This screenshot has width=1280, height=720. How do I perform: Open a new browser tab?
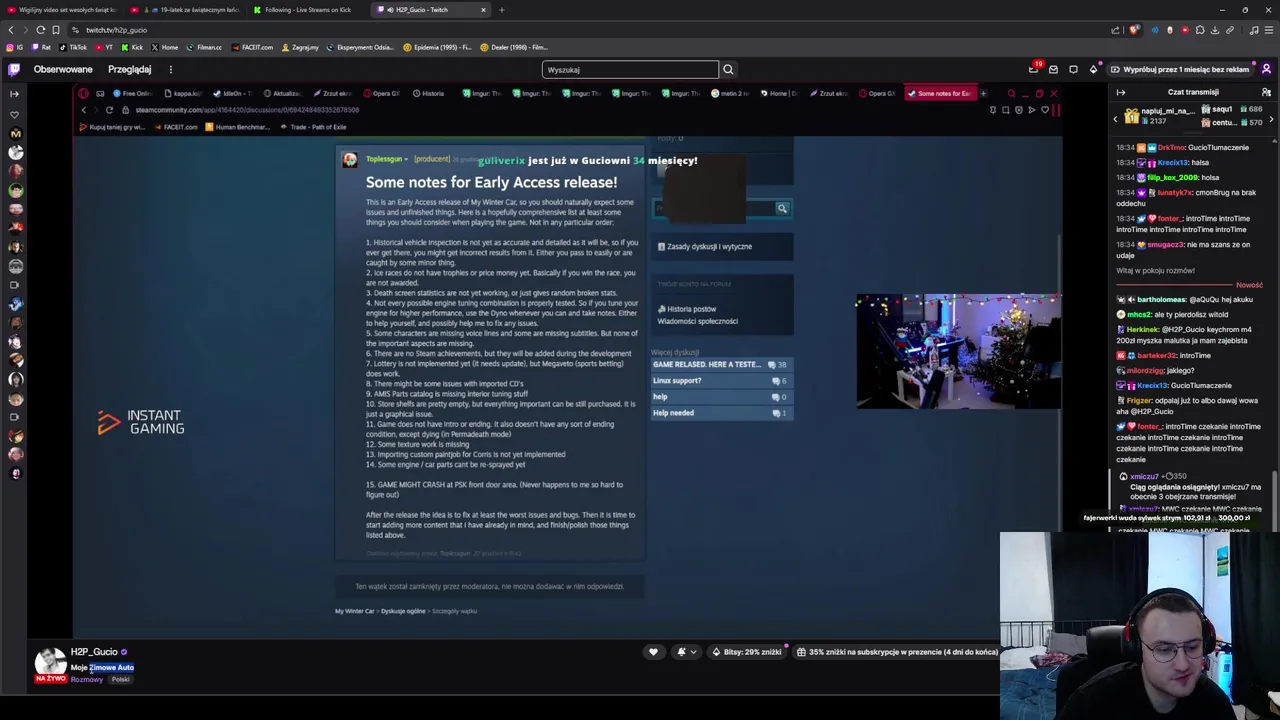coord(502,10)
